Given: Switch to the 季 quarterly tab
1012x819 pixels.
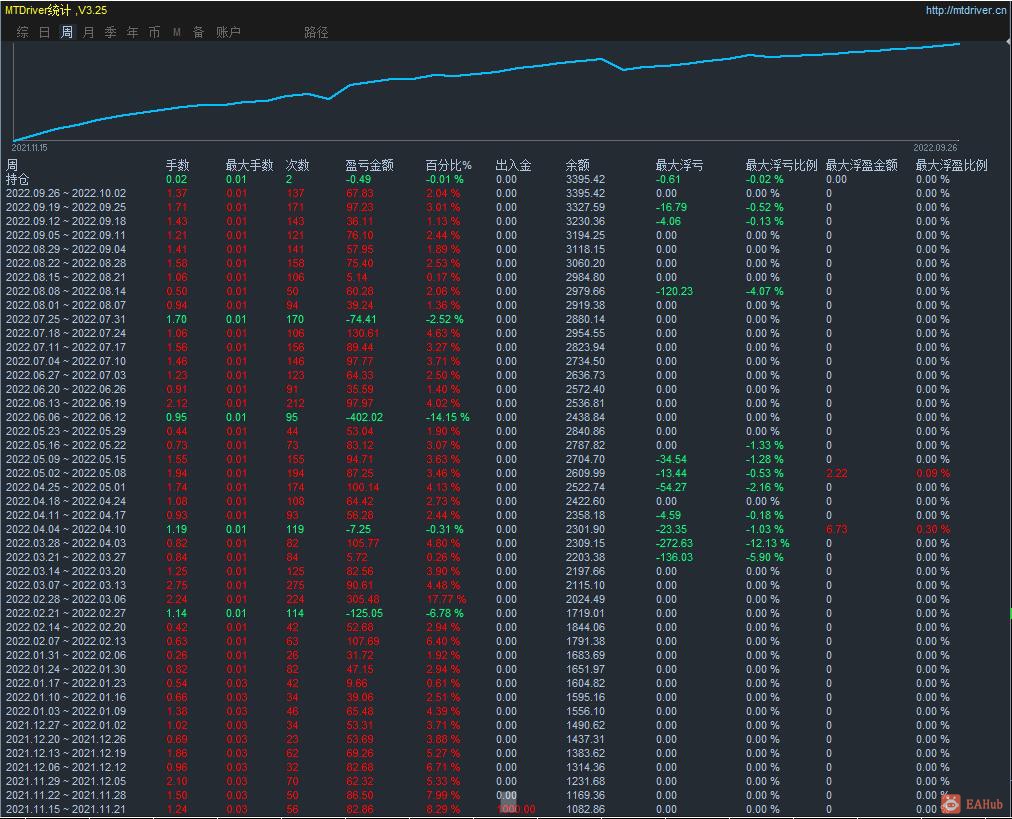Looking at the screenshot, I should point(110,32).
